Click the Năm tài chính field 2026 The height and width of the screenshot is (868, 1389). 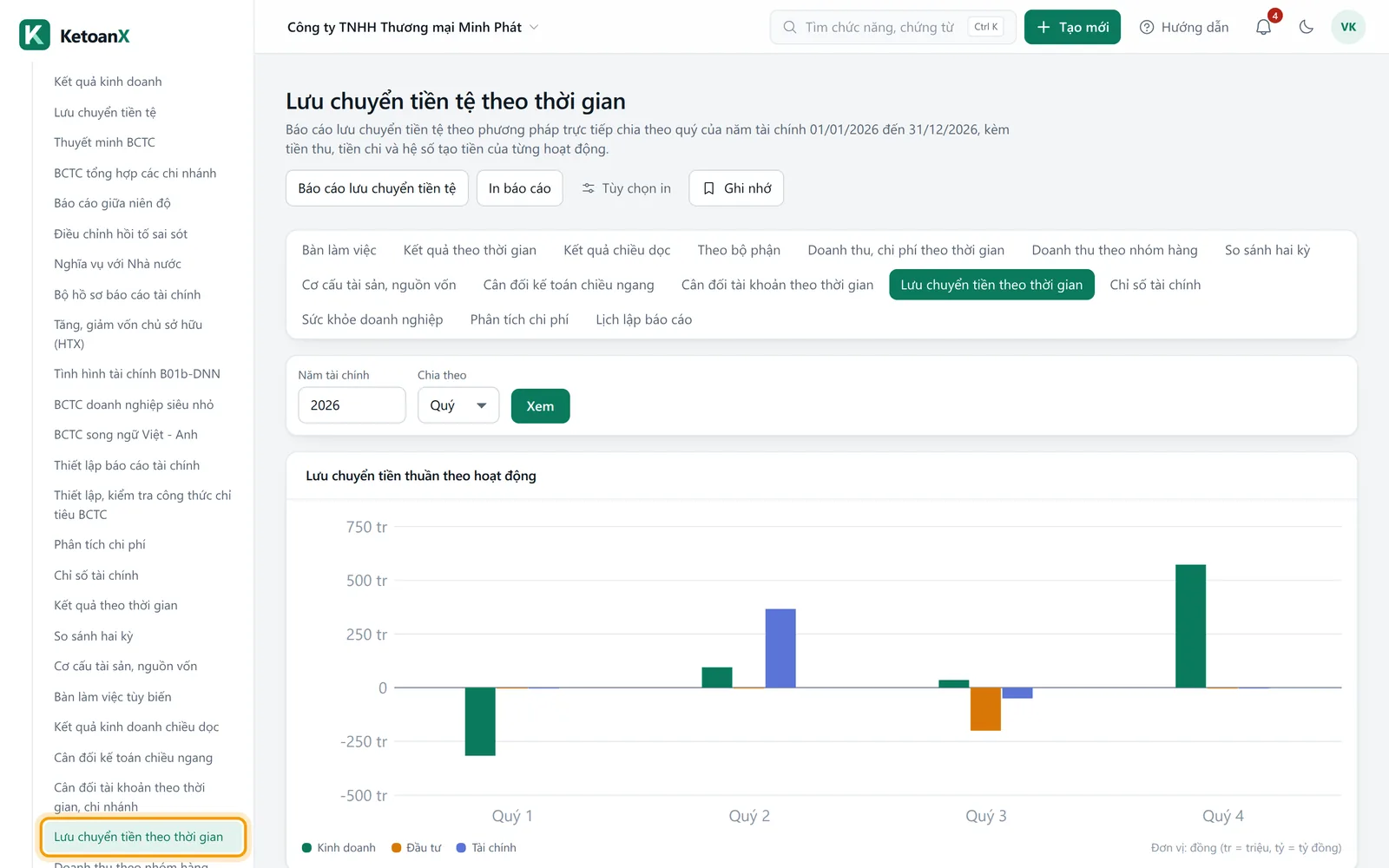352,405
